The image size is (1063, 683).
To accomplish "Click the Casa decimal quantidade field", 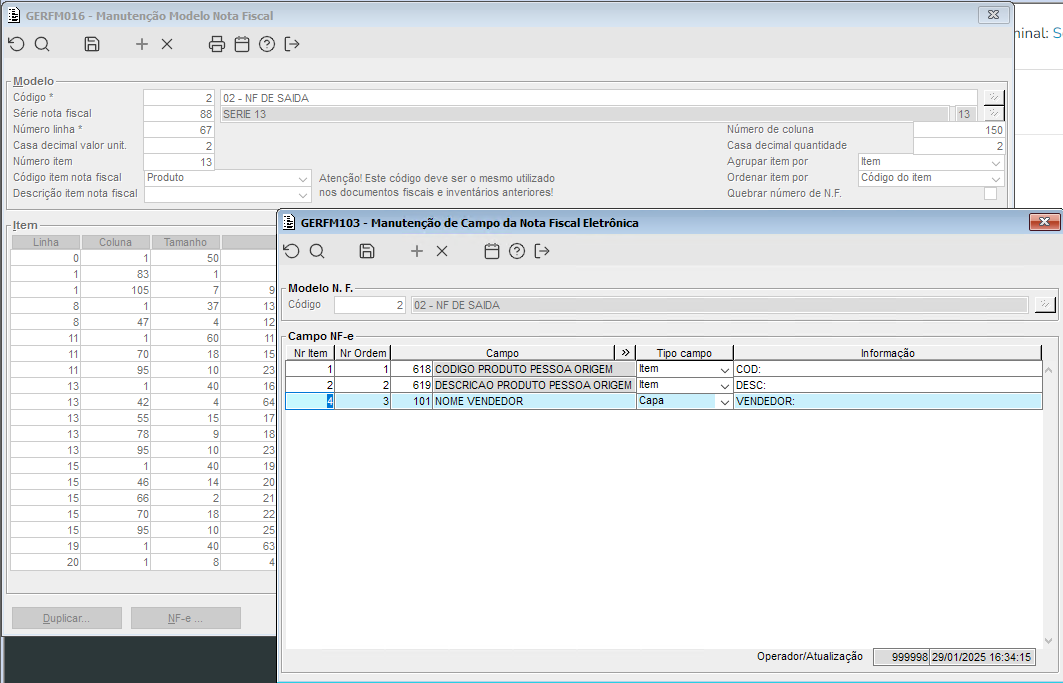I will 959,146.
